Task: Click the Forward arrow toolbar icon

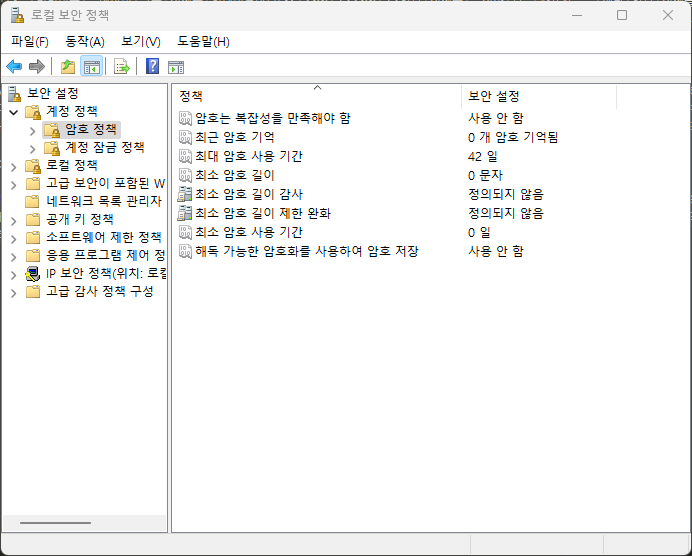Action: click(x=37, y=67)
